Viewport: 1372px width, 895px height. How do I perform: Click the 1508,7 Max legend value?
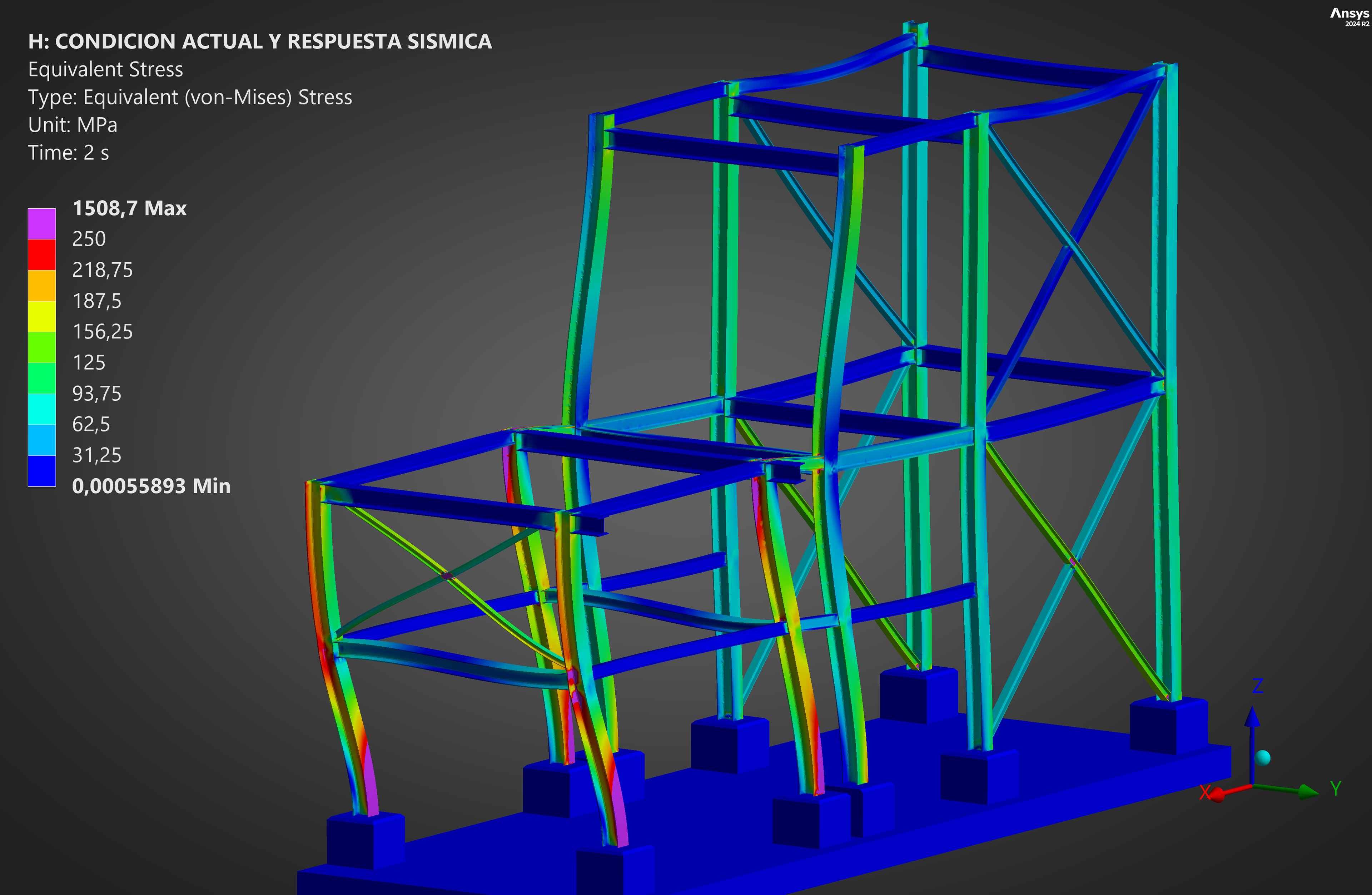[x=129, y=208]
